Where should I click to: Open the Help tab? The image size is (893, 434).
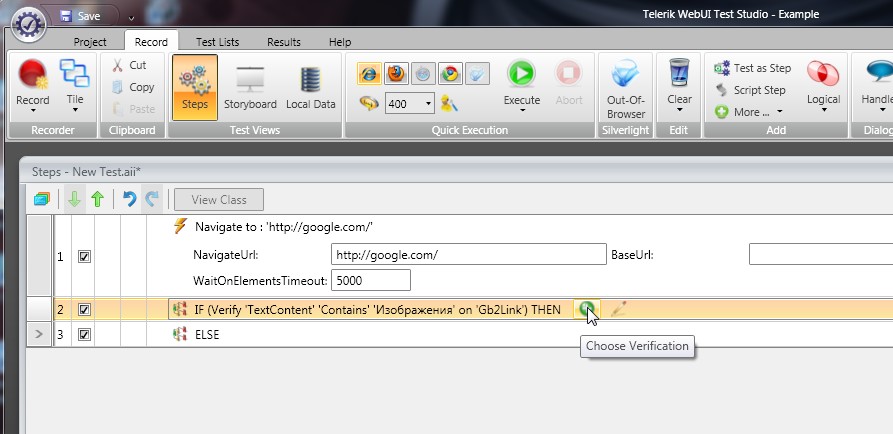pyautogui.click(x=340, y=42)
